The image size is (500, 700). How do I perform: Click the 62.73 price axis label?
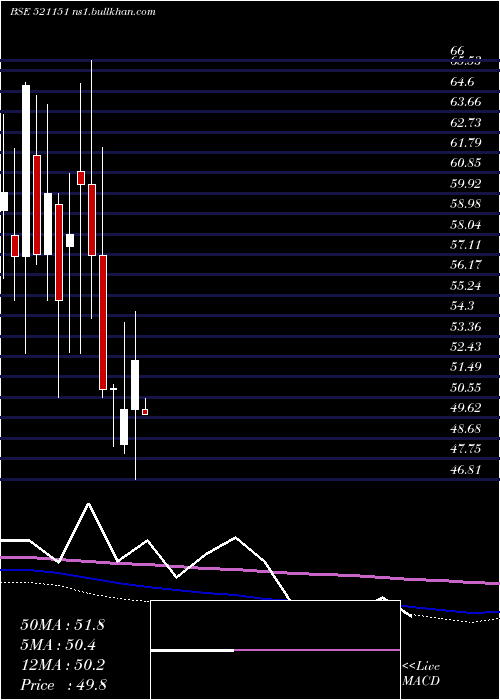pyautogui.click(x=466, y=123)
